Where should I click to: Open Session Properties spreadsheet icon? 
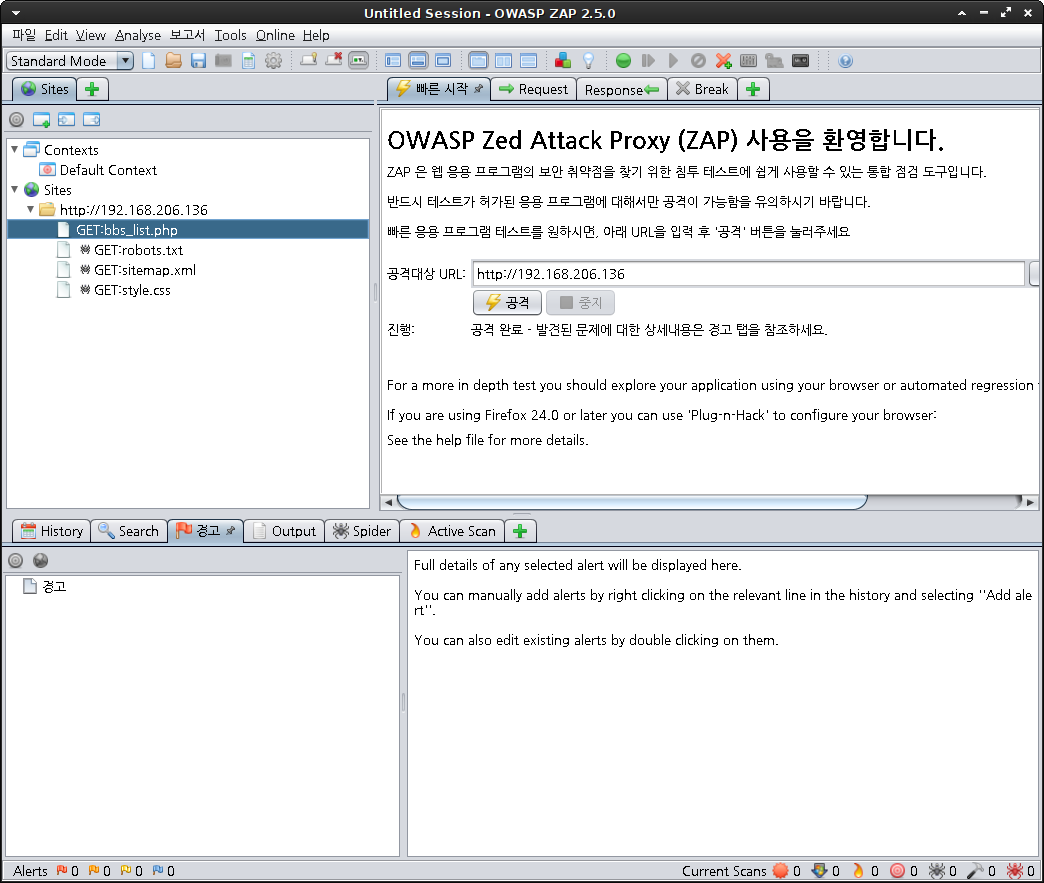point(248,61)
